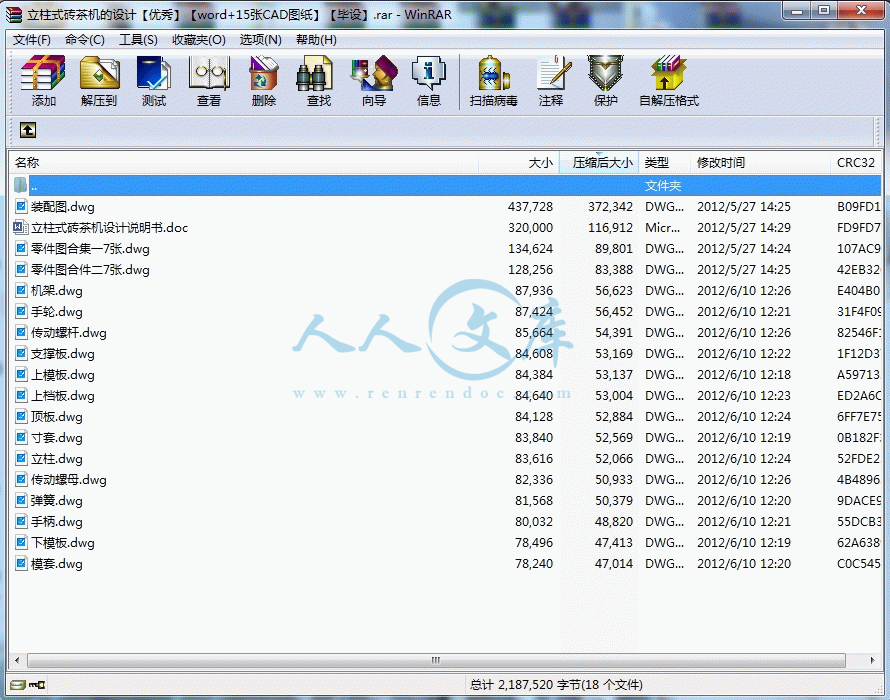The image size is (890, 700).
Task: Click the 测试 (Test) toolbar icon
Action: click(154, 73)
